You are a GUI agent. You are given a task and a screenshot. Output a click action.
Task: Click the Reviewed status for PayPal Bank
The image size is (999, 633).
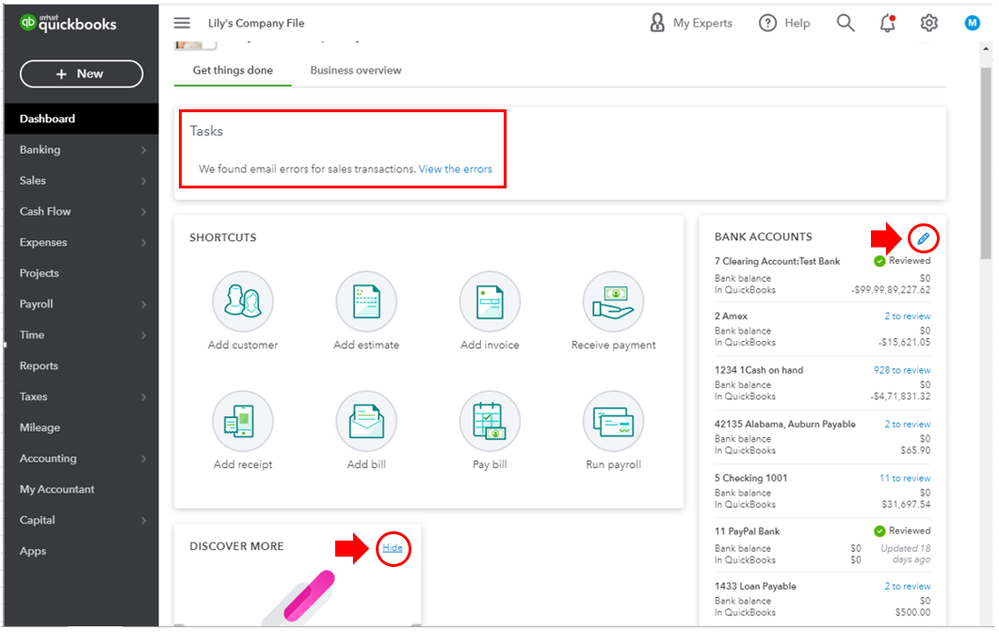coord(902,530)
